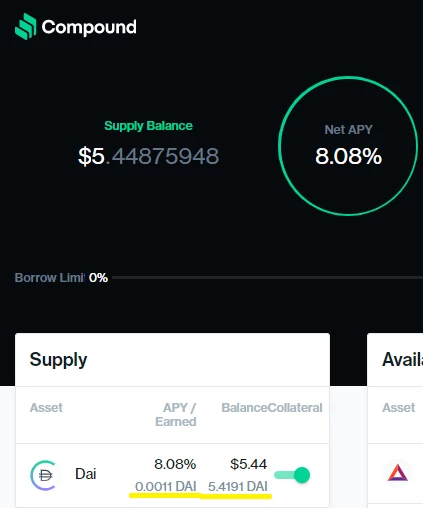Click the Supply panel heading
The width and height of the screenshot is (423, 508).
(58, 360)
